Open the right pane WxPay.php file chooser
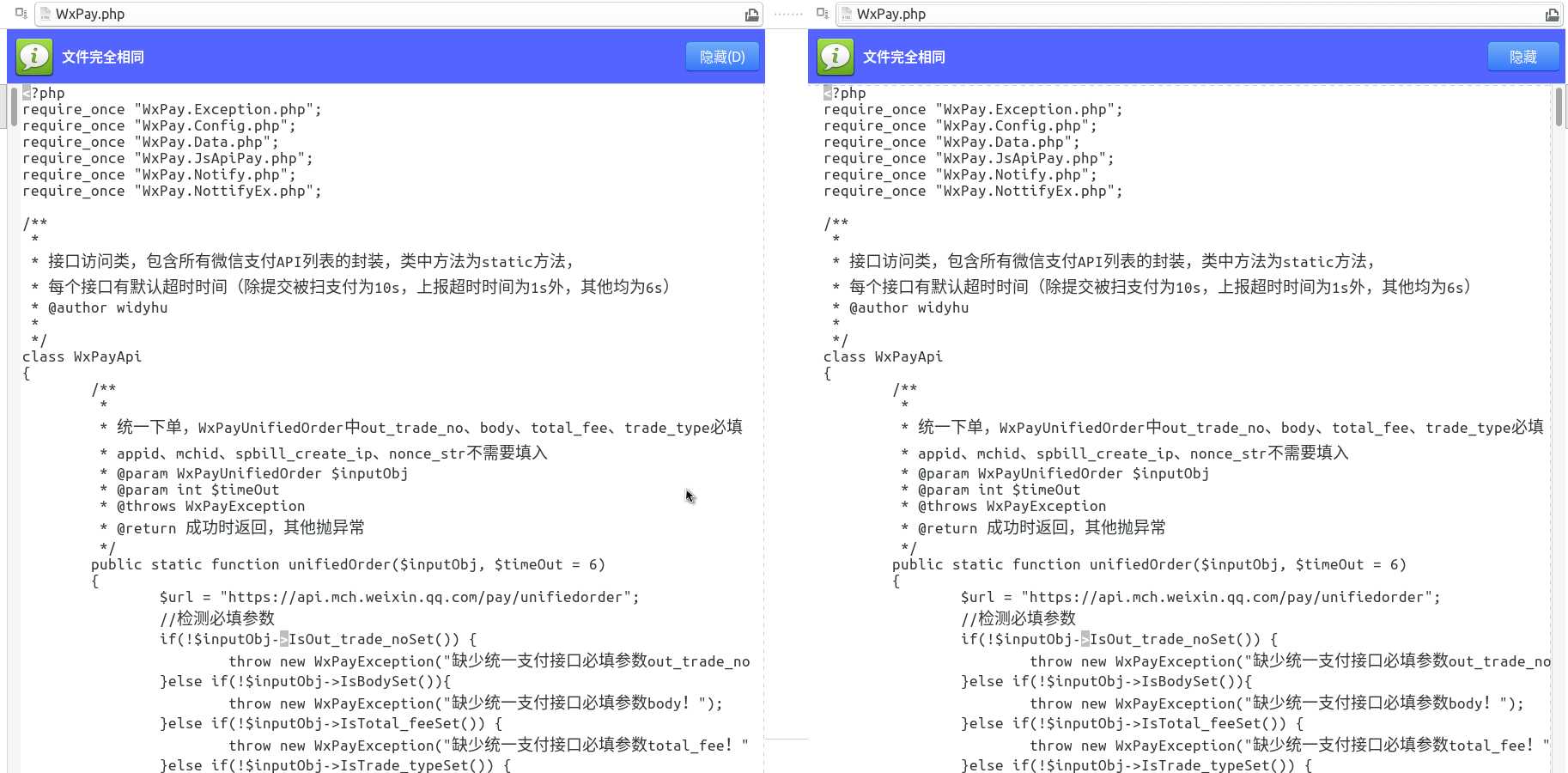Screen dimensions: 1568x773 1200,14
